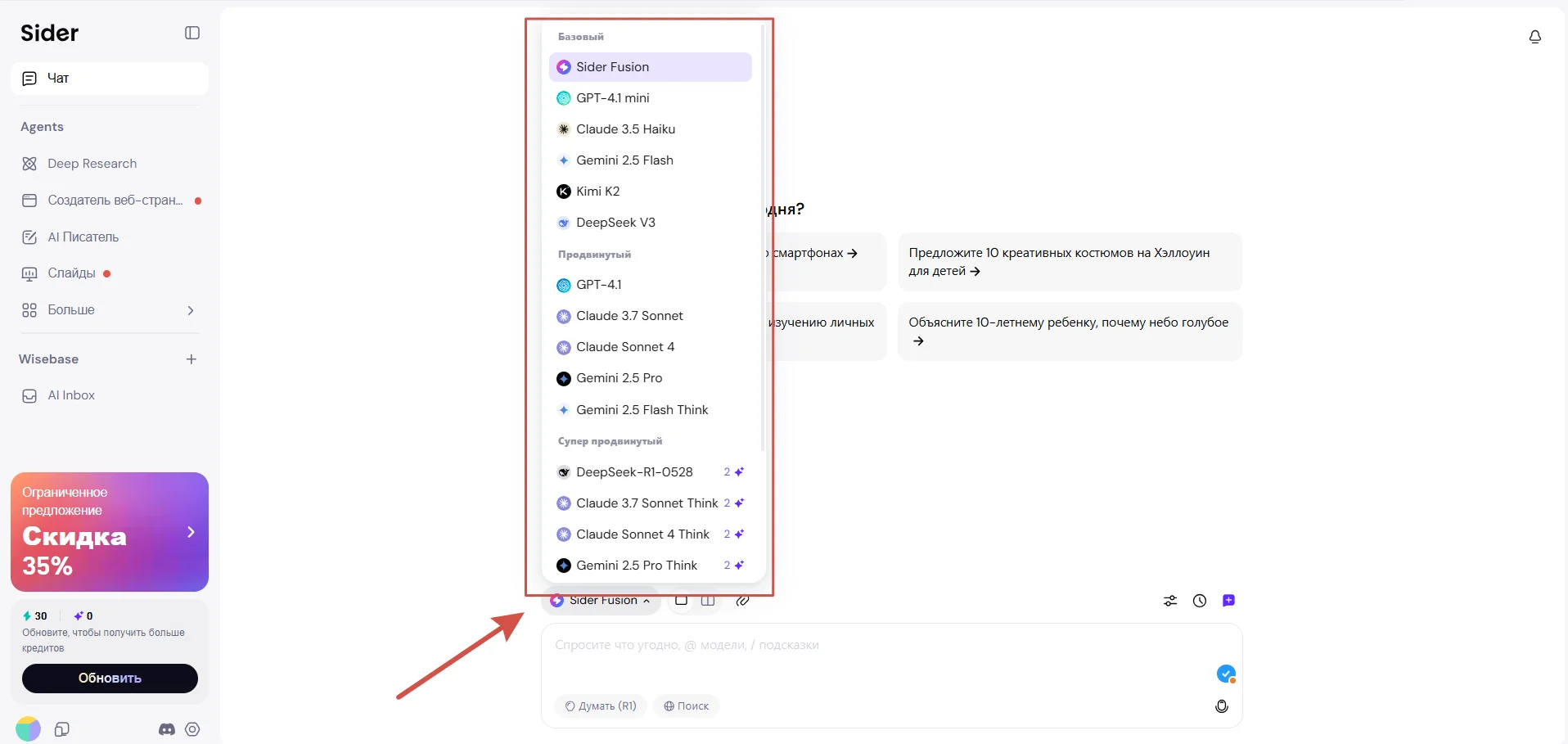Open Создатель веб-страниц agent

[x=110, y=201]
